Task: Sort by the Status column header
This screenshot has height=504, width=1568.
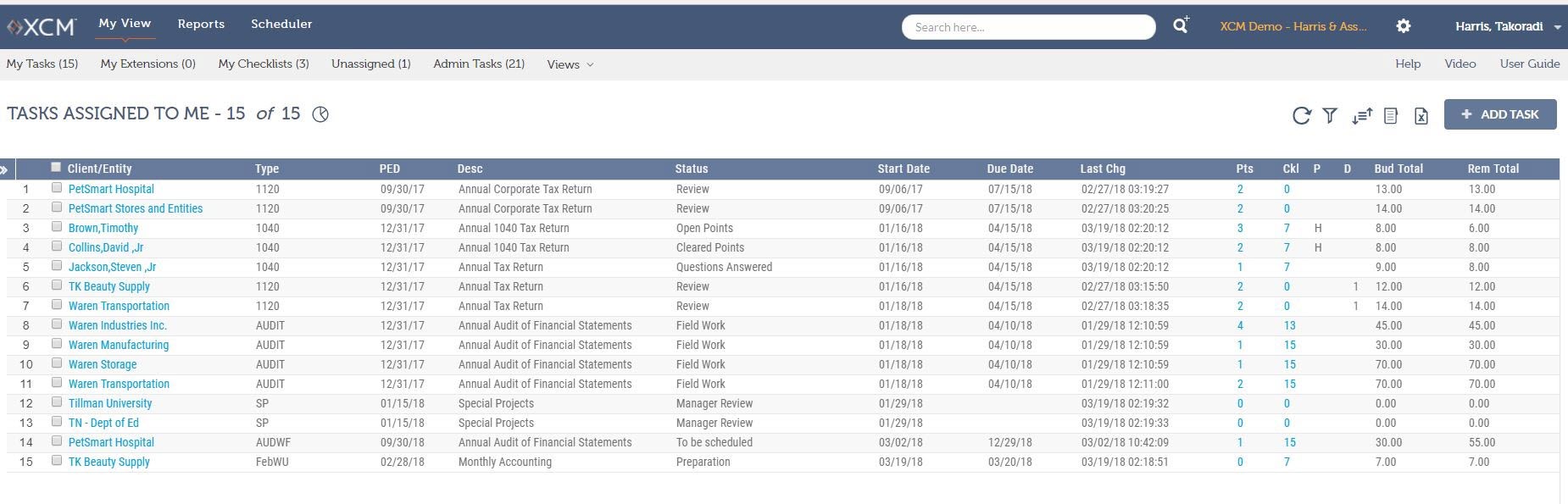Action: pyautogui.click(x=692, y=169)
